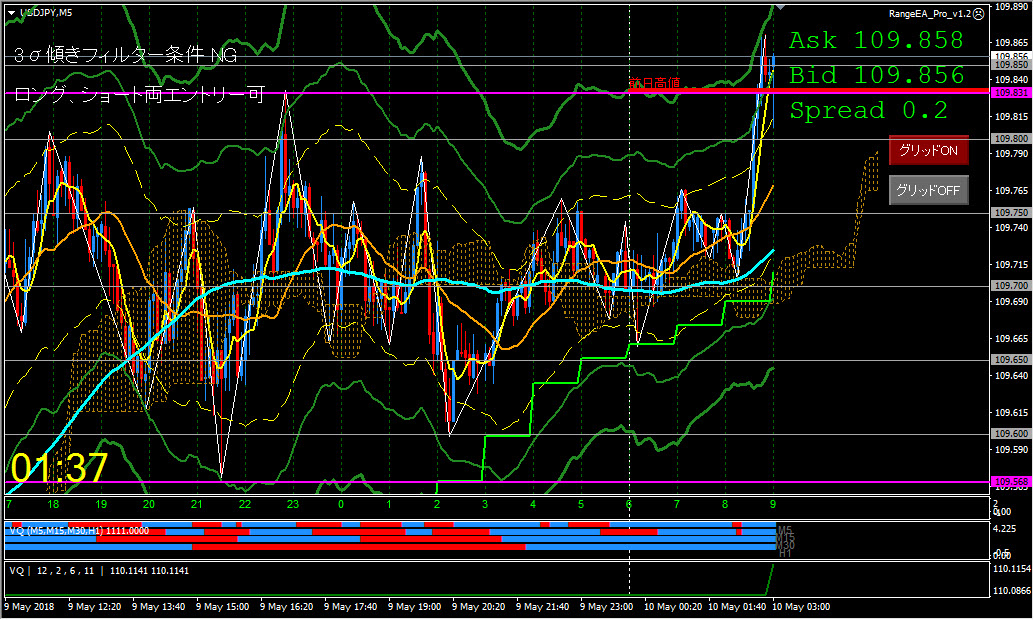This screenshot has width=1034, height=620.
Task: Click the yellow 01:37 countdown timer
Action: [x=59, y=468]
